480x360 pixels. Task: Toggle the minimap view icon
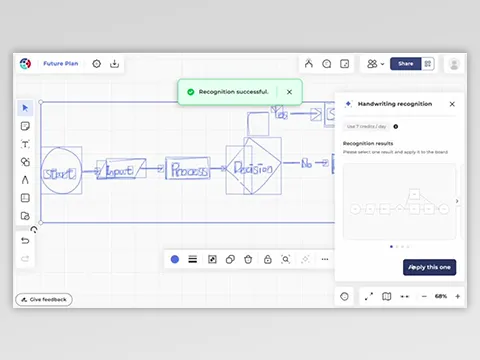coord(387,296)
